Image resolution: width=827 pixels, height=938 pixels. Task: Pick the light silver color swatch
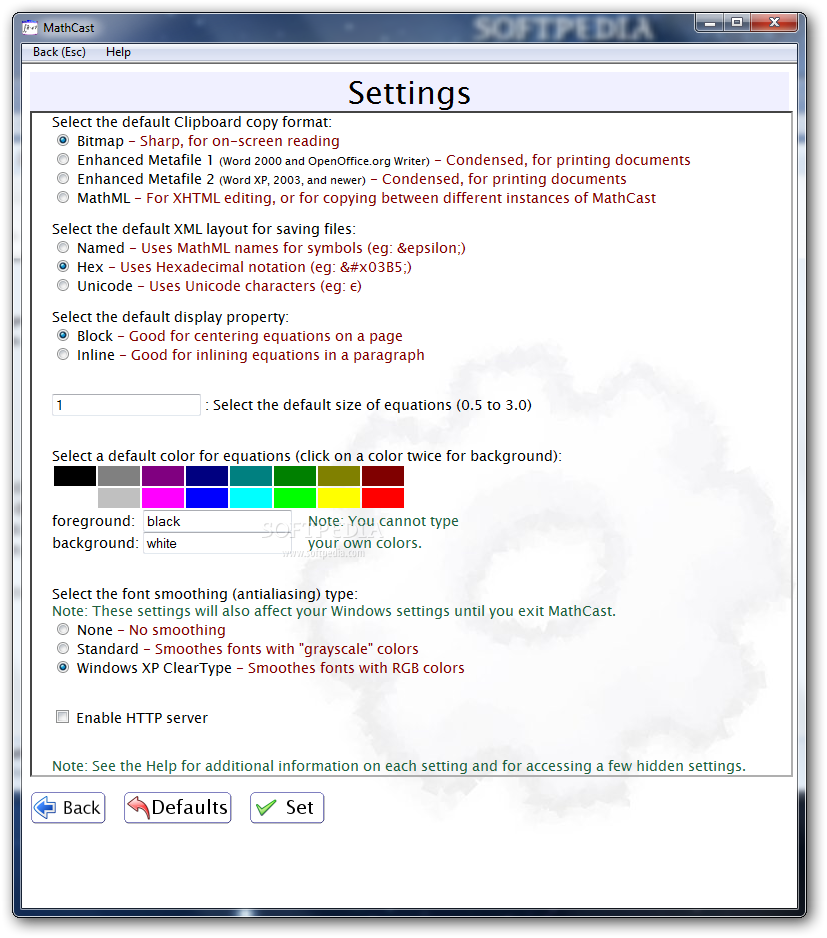[118, 498]
